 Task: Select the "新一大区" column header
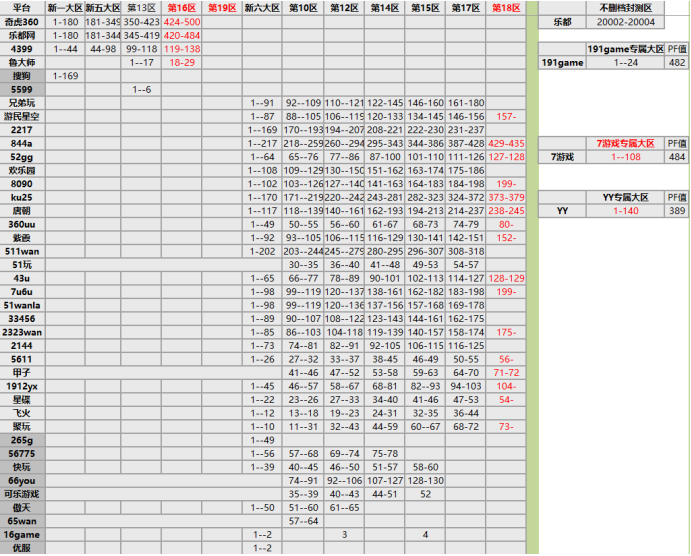coord(65,8)
